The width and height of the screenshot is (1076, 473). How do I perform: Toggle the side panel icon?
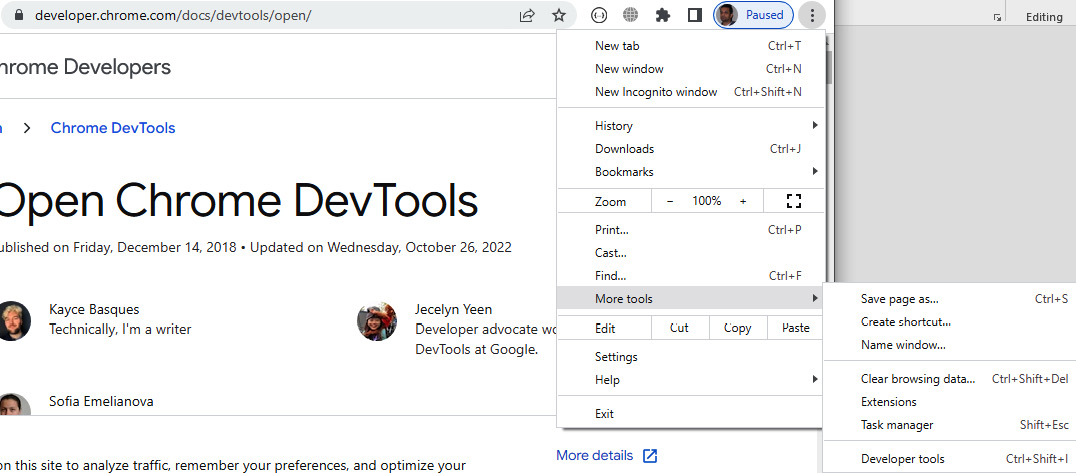[694, 15]
